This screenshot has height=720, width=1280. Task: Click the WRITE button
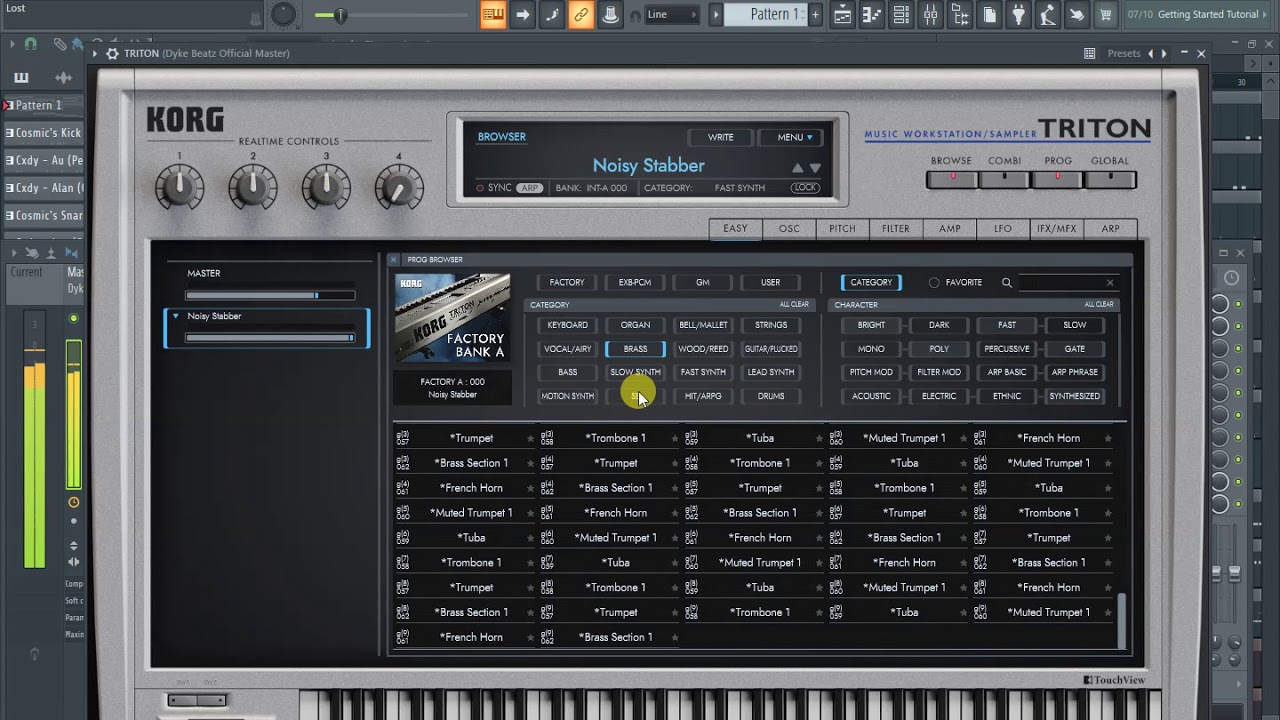tap(721, 137)
